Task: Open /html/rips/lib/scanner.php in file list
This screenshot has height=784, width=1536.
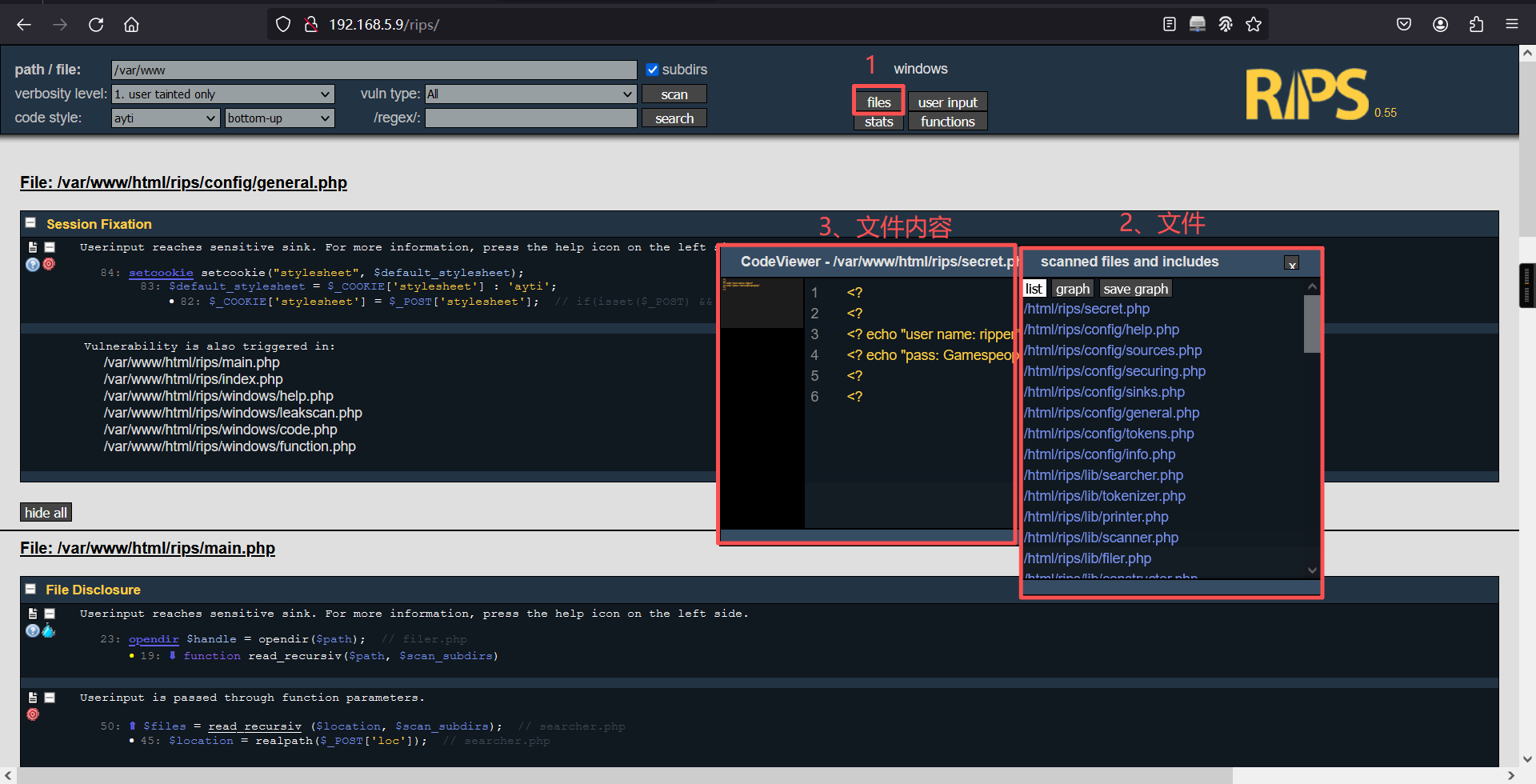Action: (1101, 538)
